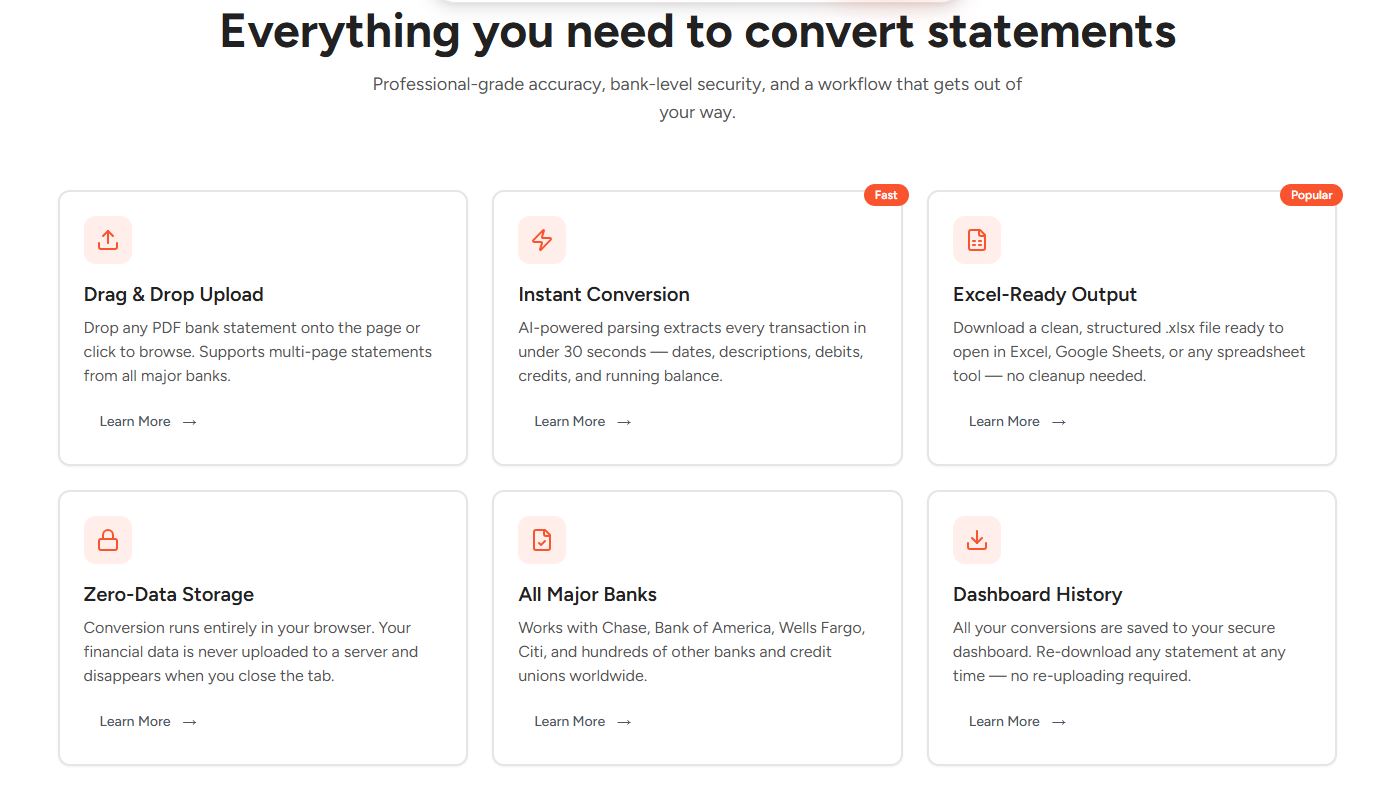Image resolution: width=1398 pixels, height=802 pixels.
Task: Click the checked document All Major Banks icon
Action: (542, 540)
